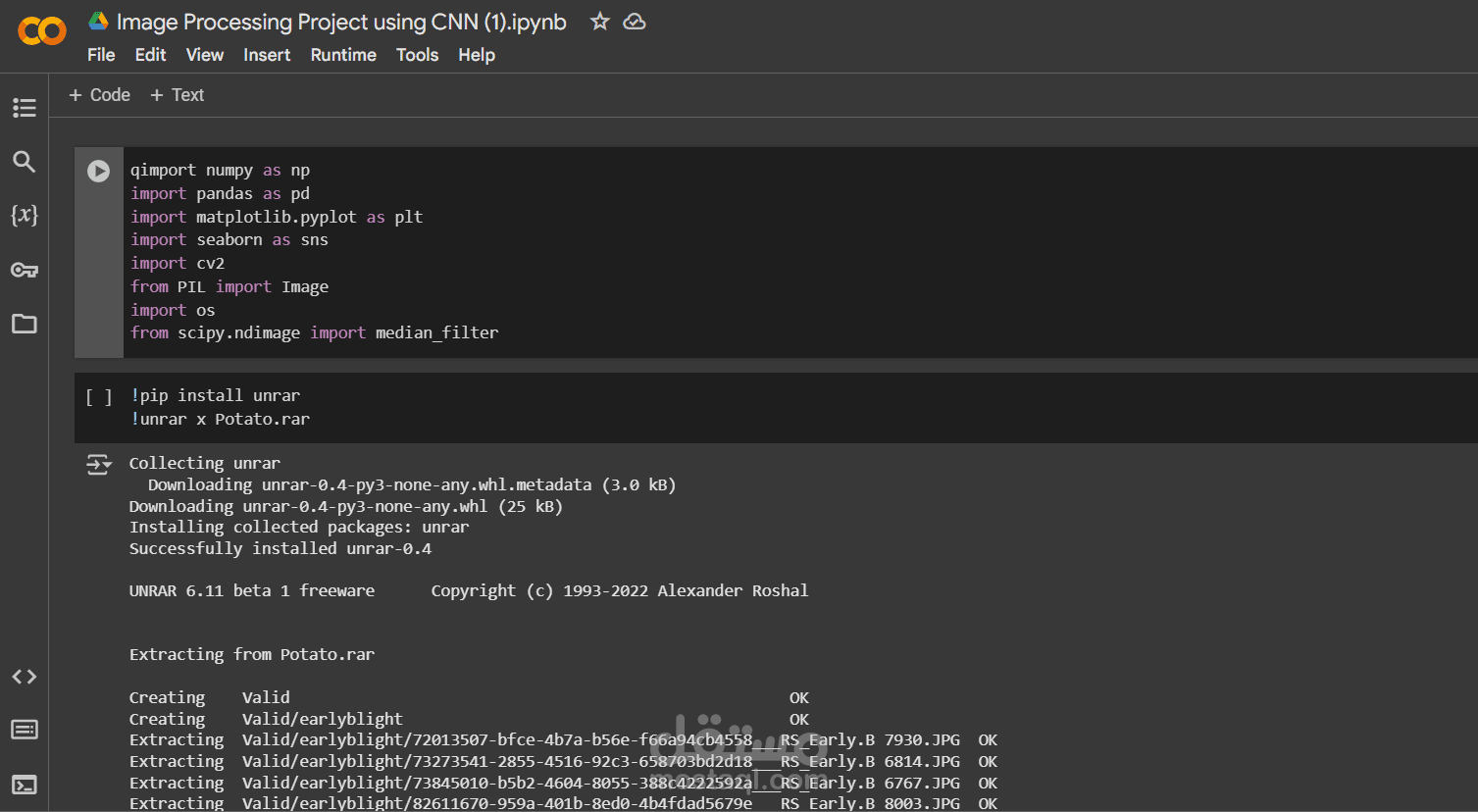
Task: Open the terminal icon in sidebar
Action: click(x=25, y=785)
